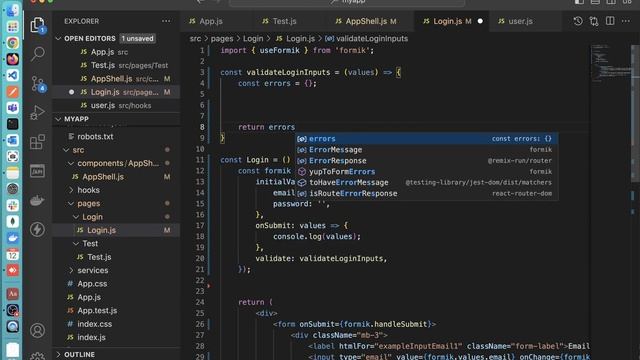Expand the services folder
Screen dimensions: 640x360
pyautogui.click(x=71, y=271)
